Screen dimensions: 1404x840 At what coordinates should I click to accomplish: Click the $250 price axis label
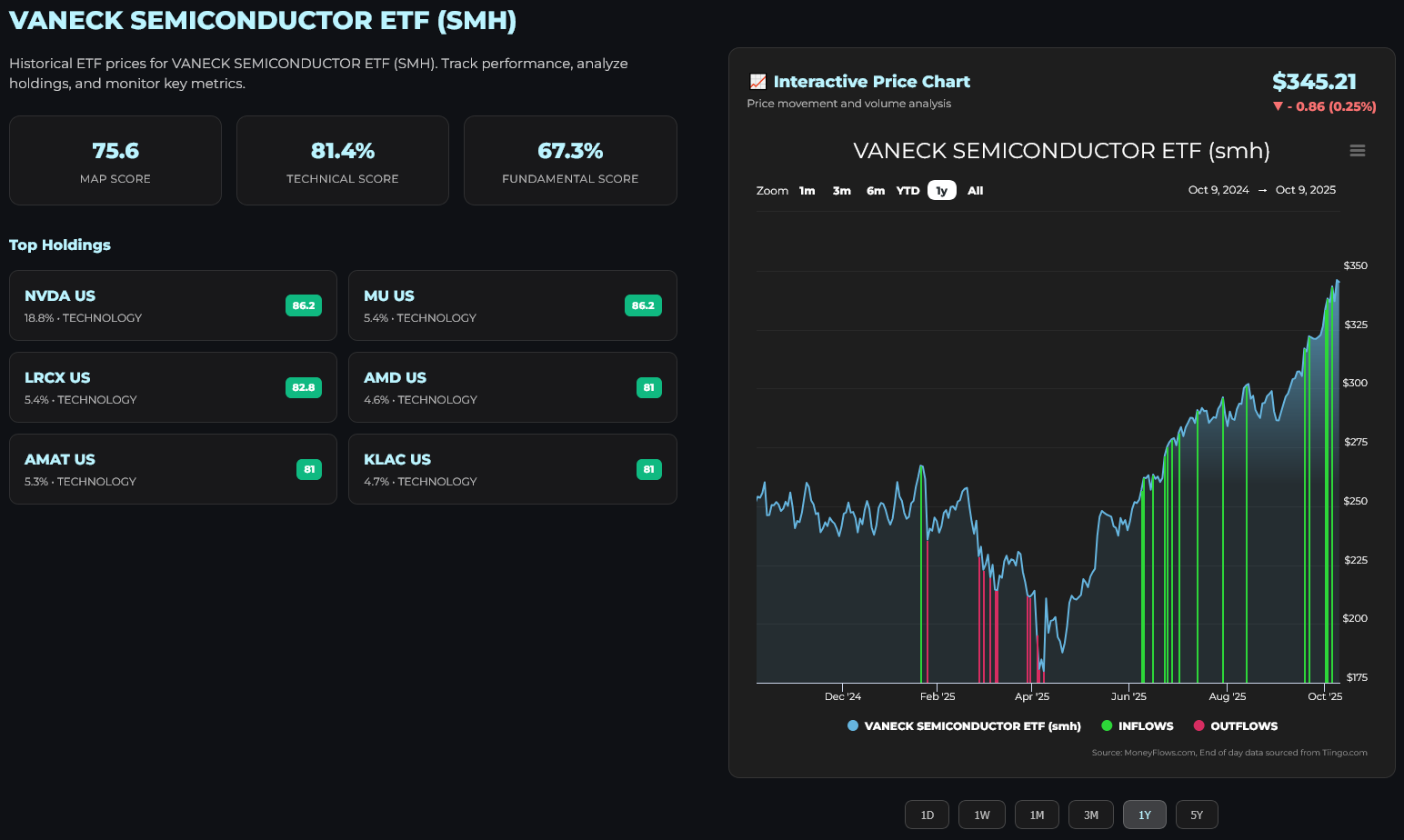tap(1355, 501)
